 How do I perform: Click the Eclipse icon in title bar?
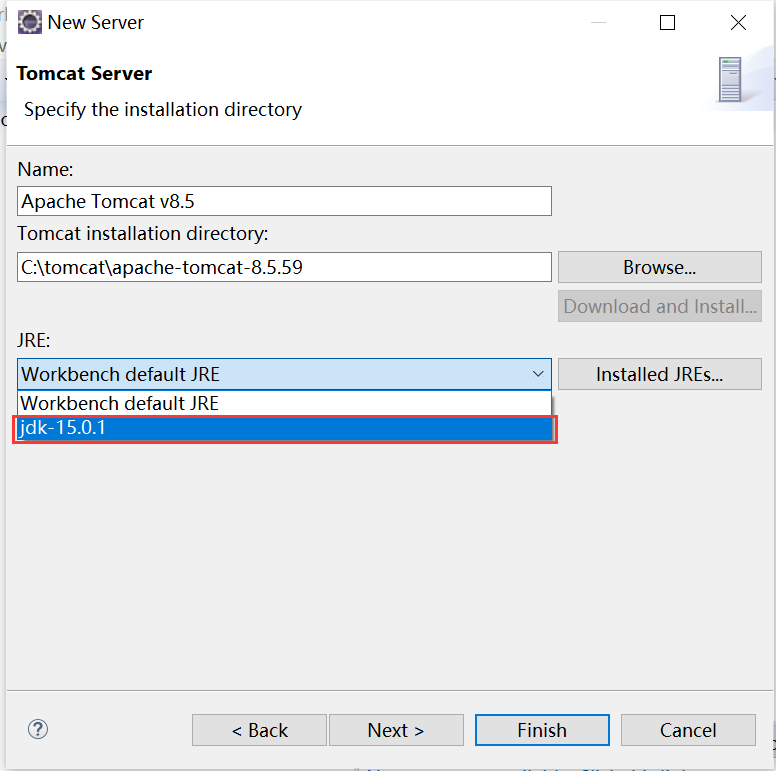pyautogui.click(x=30, y=22)
